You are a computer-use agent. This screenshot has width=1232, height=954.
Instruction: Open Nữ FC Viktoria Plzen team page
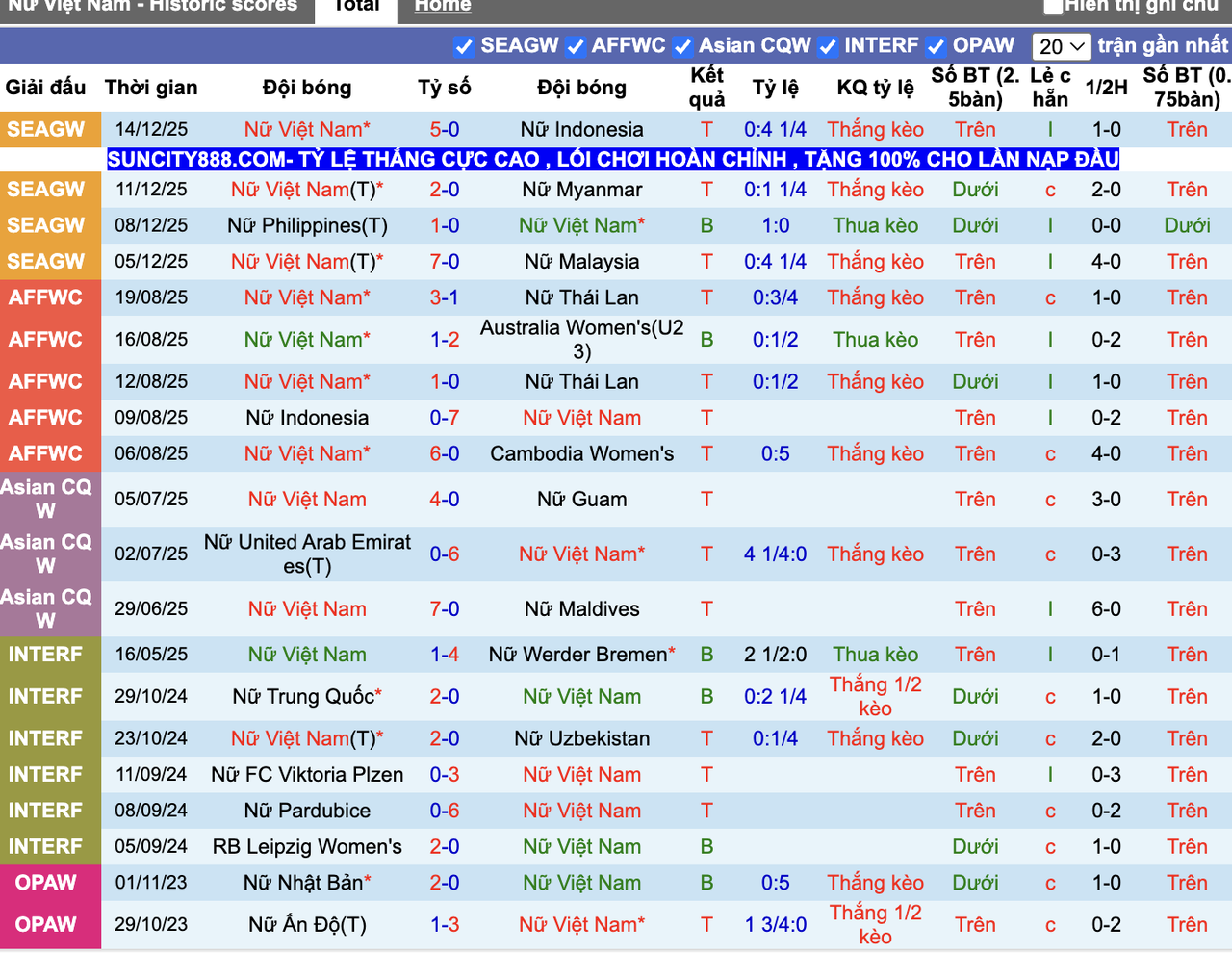coord(307,775)
